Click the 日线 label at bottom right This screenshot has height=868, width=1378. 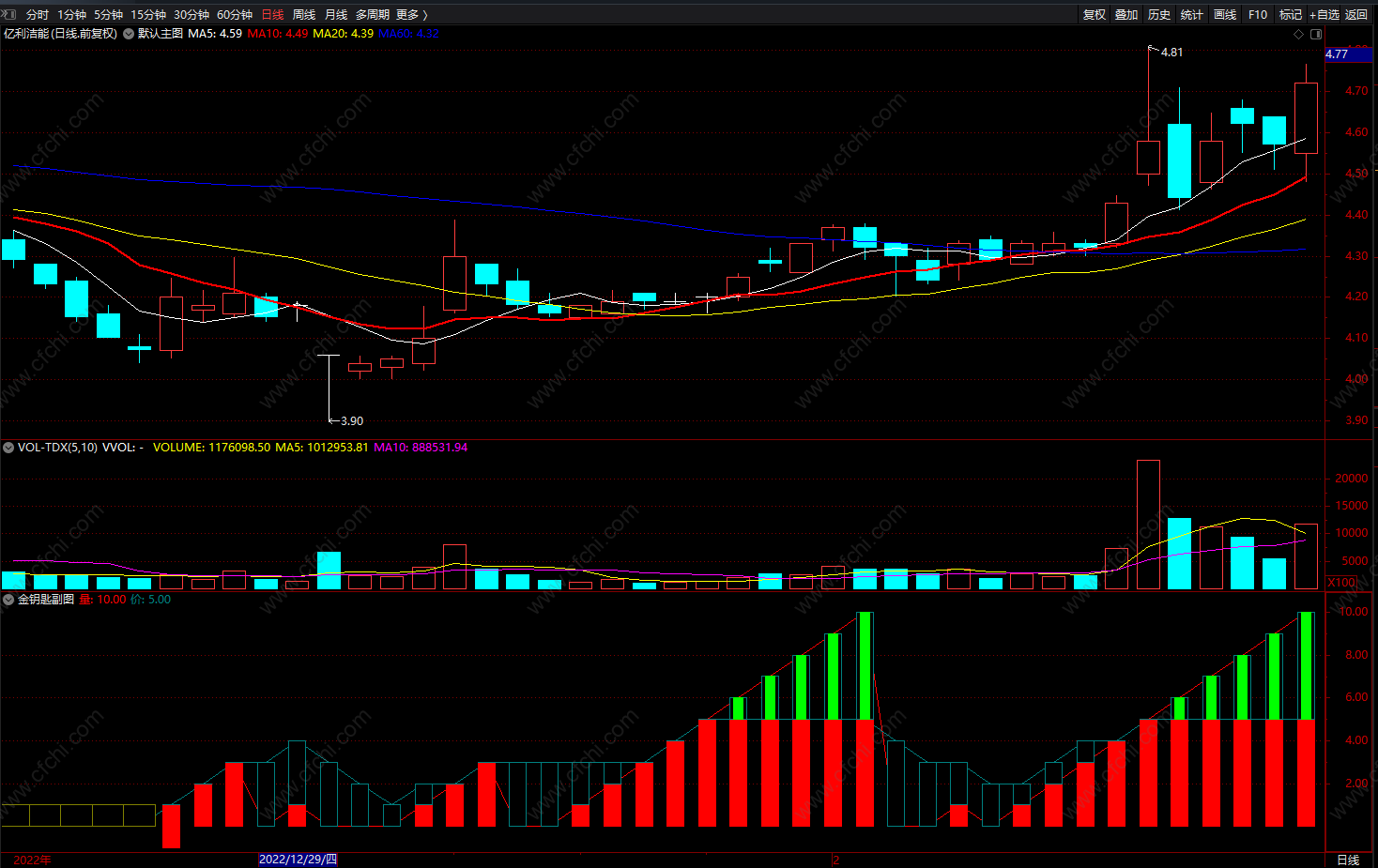[x=1348, y=860]
